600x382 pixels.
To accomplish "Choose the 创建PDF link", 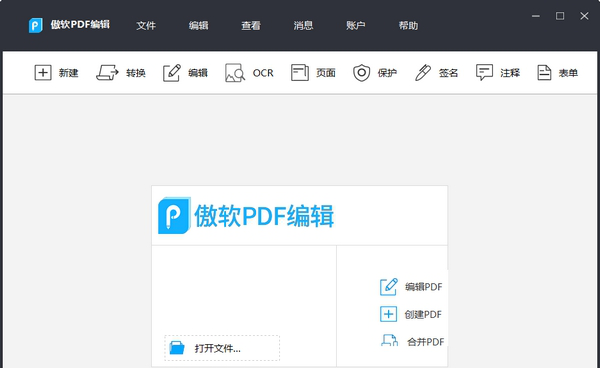I will [x=423, y=314].
